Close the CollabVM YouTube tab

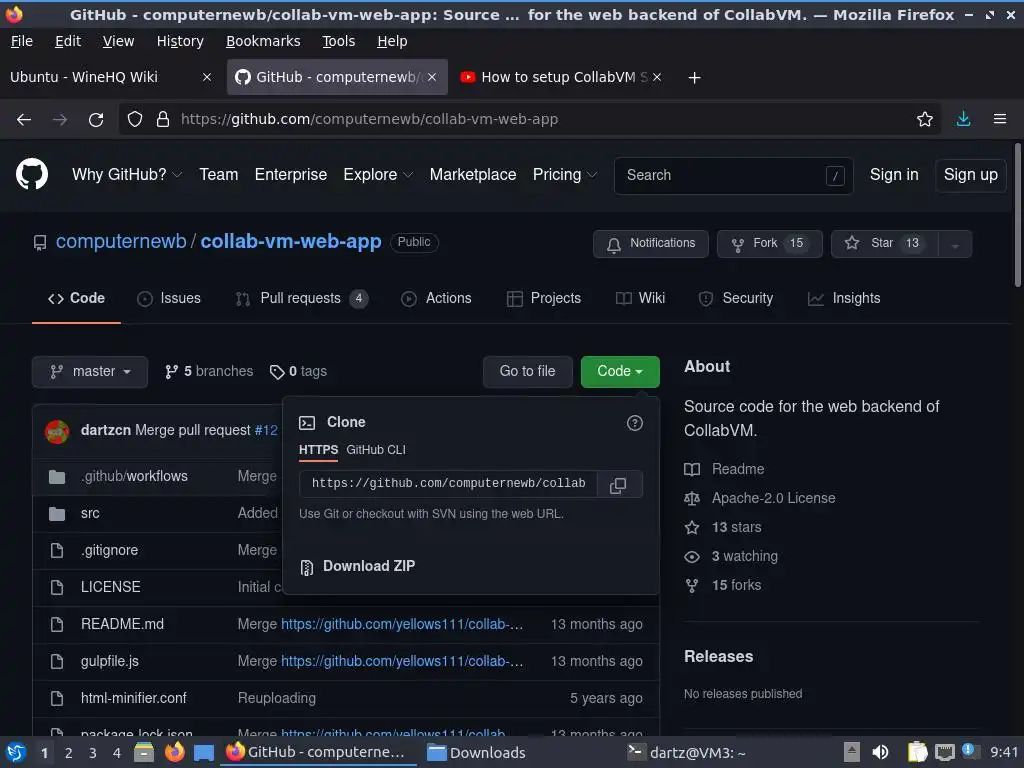pos(657,77)
